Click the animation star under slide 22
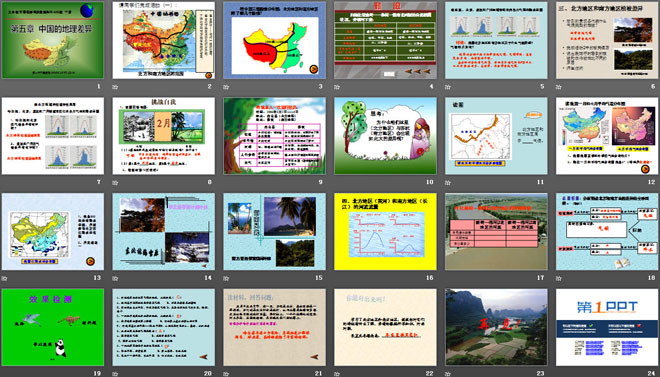This screenshot has width=660, height=377. click(337, 373)
